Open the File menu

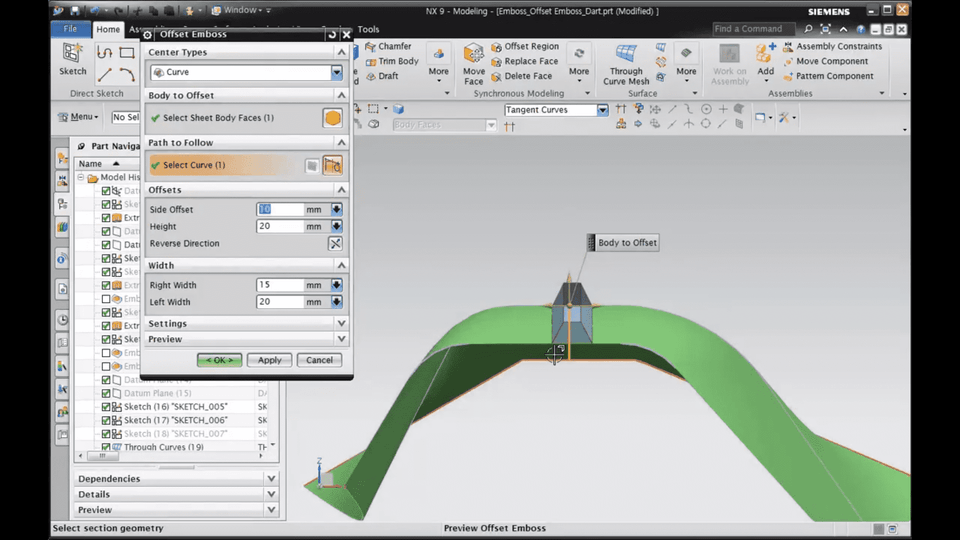[70, 29]
